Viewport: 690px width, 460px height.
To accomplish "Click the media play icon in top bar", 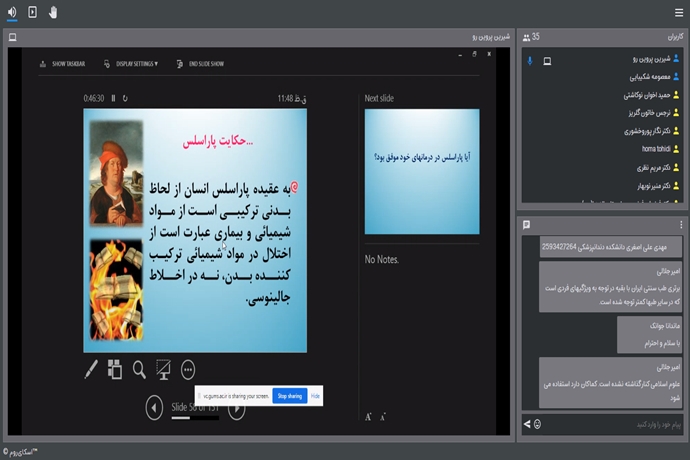I will (x=32, y=12).
